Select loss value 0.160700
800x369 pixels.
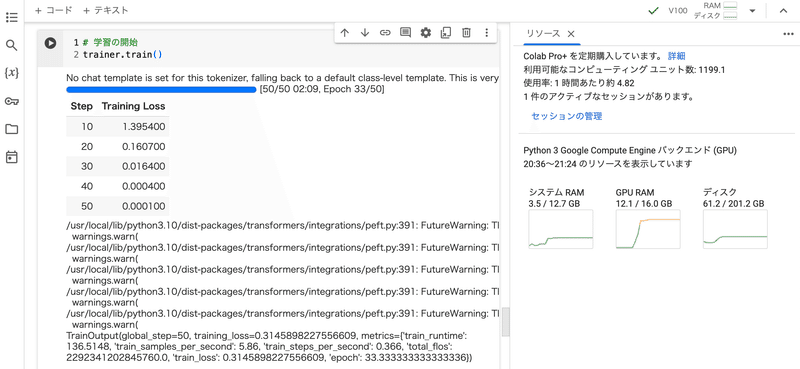[x=143, y=147]
